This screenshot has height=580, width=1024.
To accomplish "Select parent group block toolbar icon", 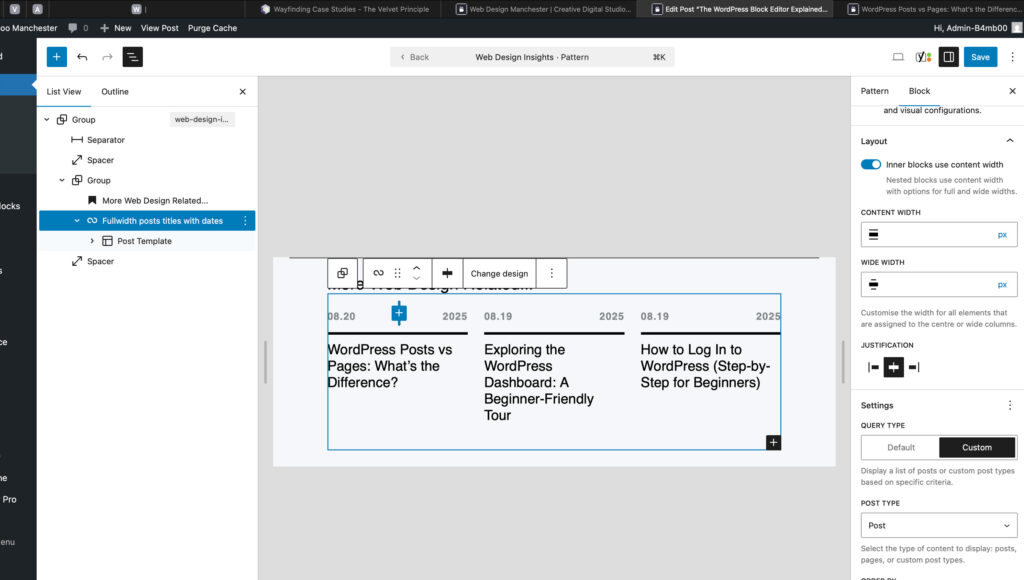I will click(343, 273).
